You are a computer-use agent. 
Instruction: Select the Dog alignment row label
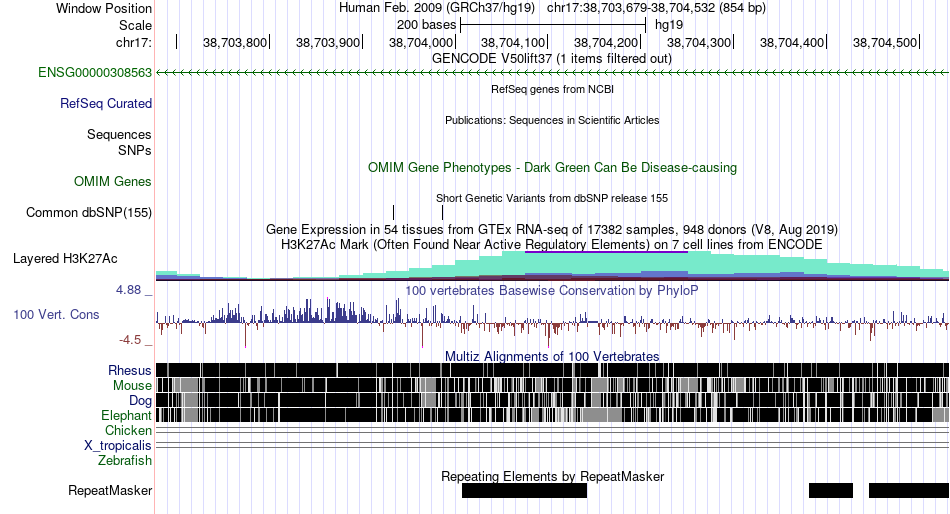click(140, 401)
